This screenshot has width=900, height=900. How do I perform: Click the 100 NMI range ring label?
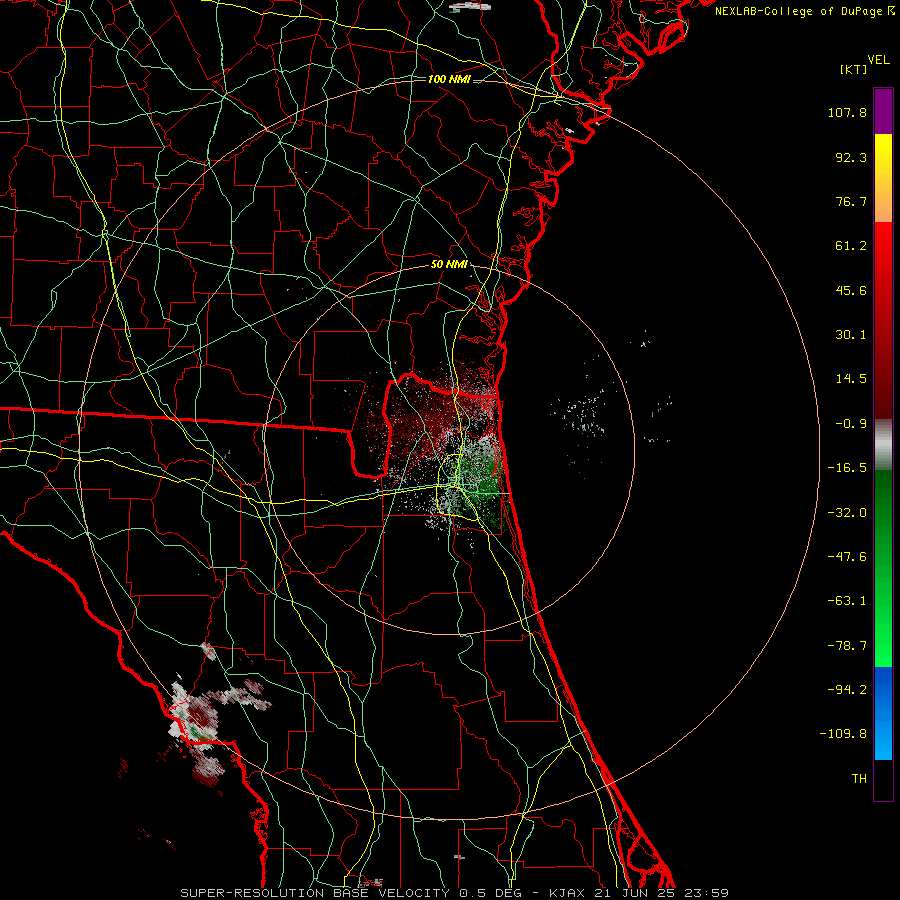pos(449,79)
